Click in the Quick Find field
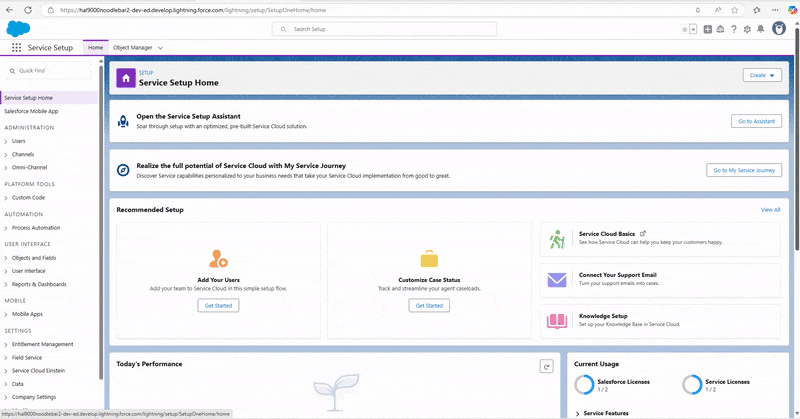Viewport: 800px width, 419px height. [x=48, y=71]
